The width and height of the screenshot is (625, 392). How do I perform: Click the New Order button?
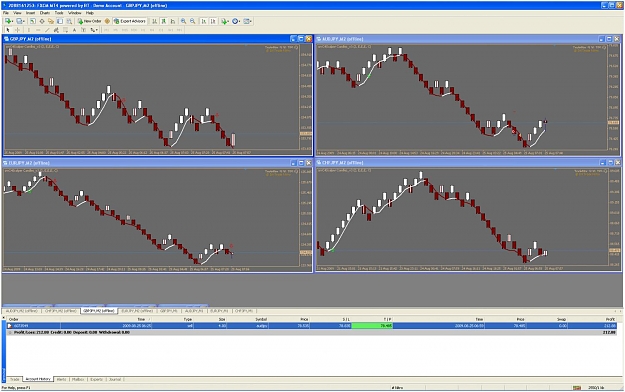pyautogui.click(x=90, y=21)
